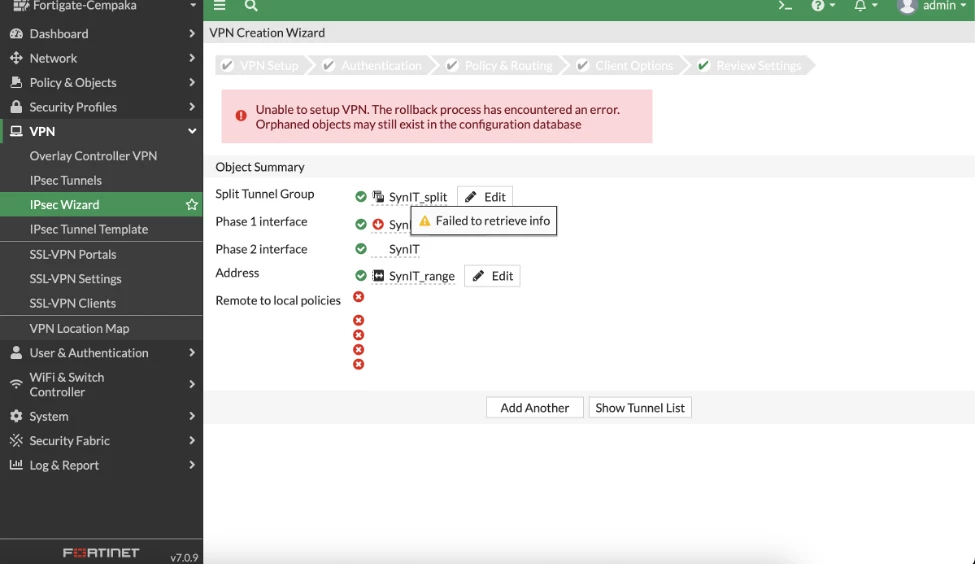
Task: Open the help question mark icon
Action: tap(817, 6)
